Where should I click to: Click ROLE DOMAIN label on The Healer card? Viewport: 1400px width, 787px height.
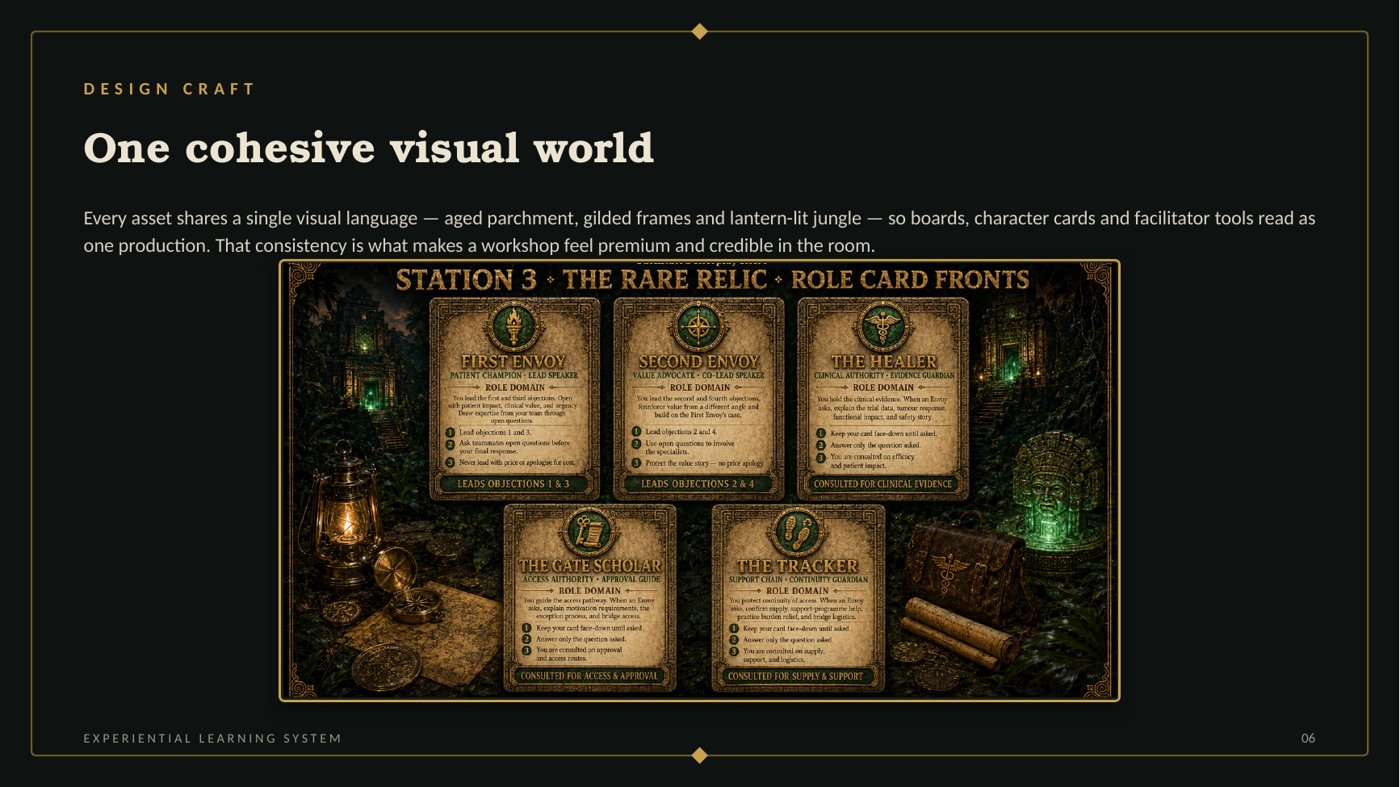tap(884, 388)
